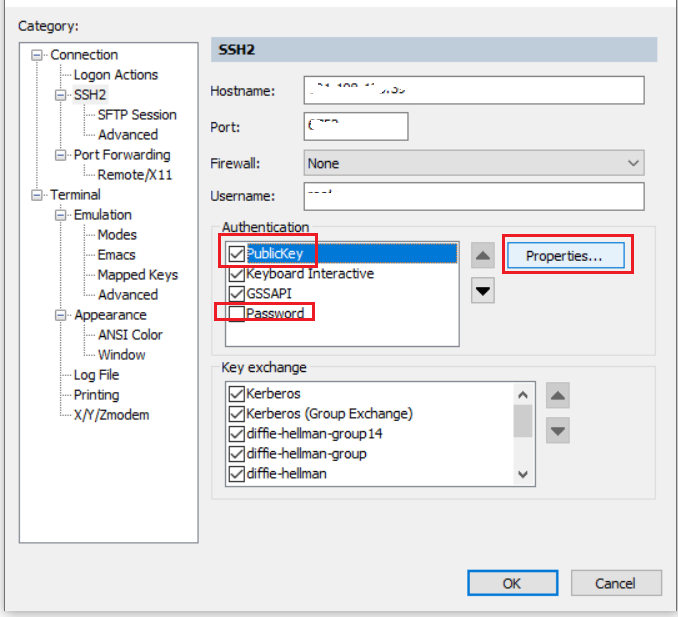Collapse the Appearance tree node
Viewport: 678px width, 617px height.
tap(61, 315)
